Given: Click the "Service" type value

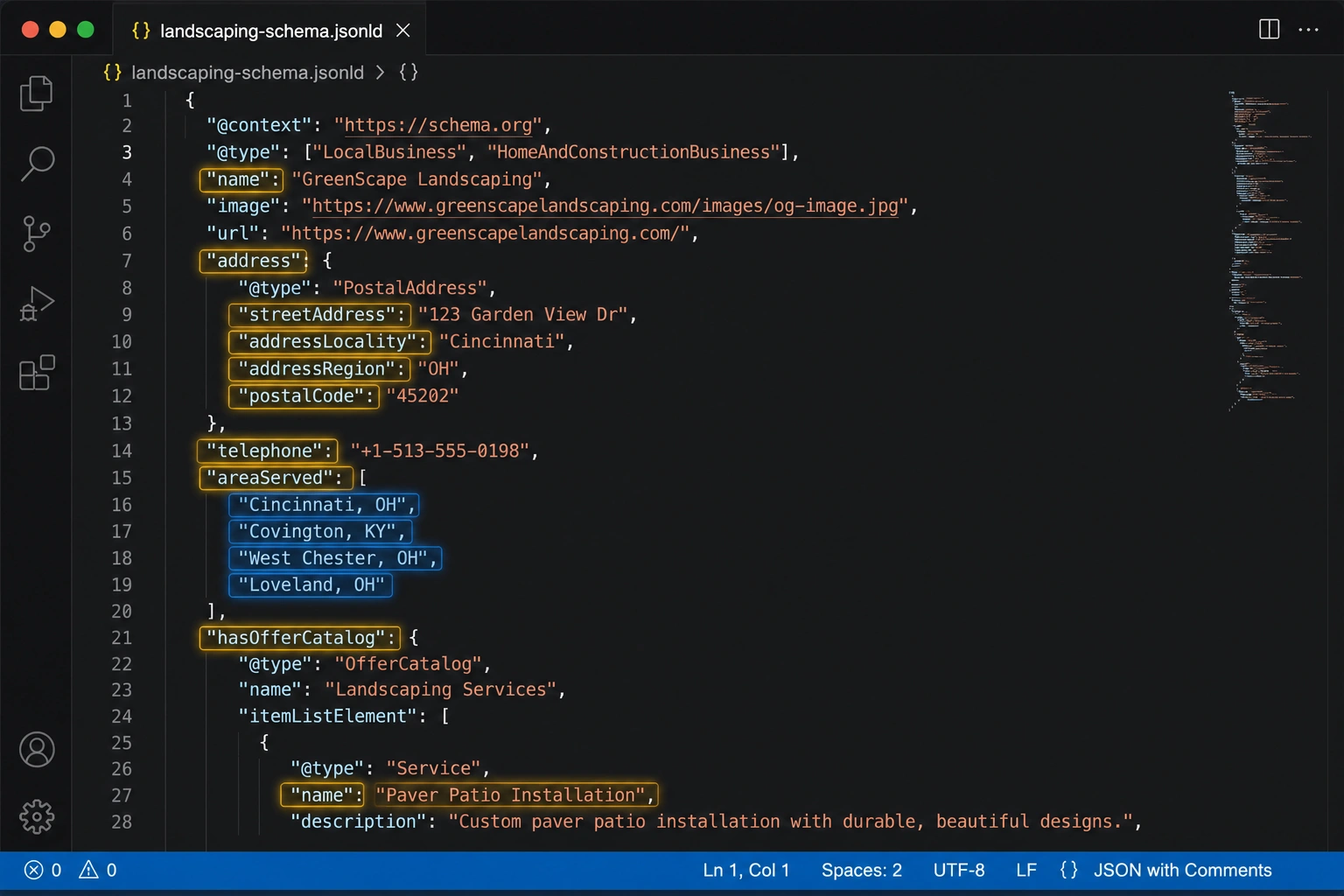Looking at the screenshot, I should [433, 769].
